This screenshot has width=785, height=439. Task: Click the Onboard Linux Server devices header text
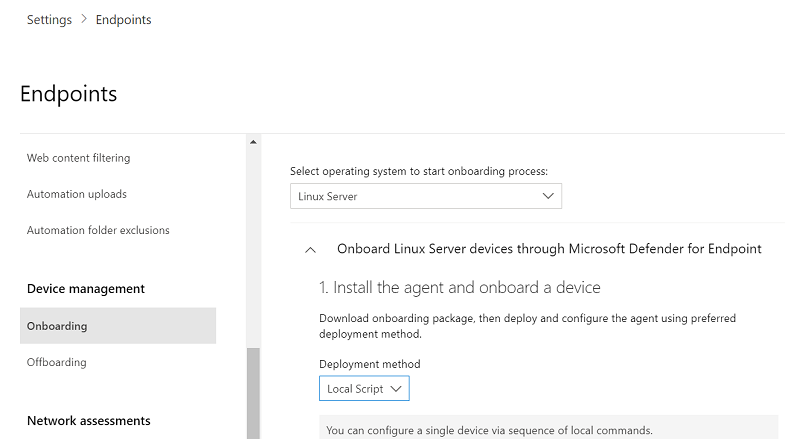pos(549,249)
